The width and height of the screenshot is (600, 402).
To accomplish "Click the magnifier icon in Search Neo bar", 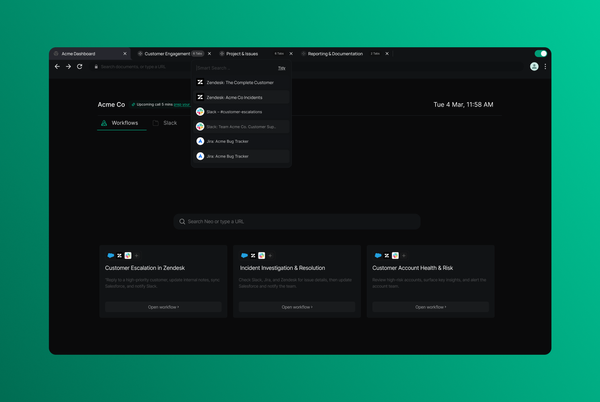I will (x=182, y=221).
